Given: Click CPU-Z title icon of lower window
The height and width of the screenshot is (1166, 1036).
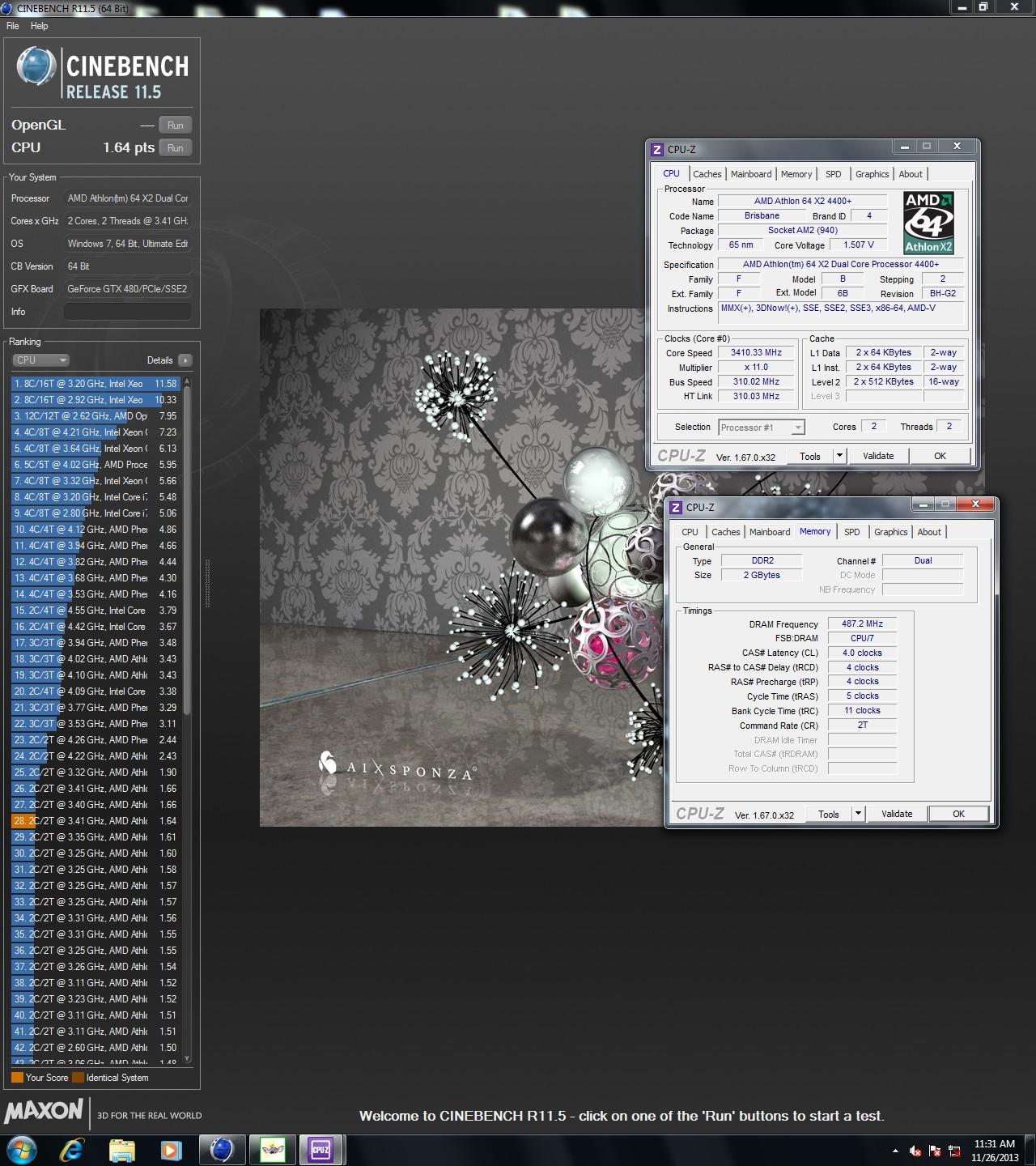Looking at the screenshot, I should tap(676, 508).
